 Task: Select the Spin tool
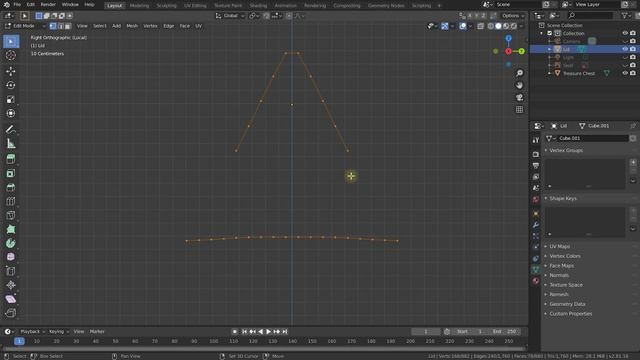(x=11, y=244)
